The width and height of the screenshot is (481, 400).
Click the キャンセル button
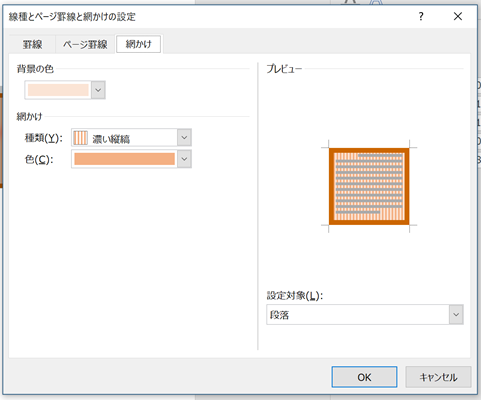pyautogui.click(x=438, y=377)
